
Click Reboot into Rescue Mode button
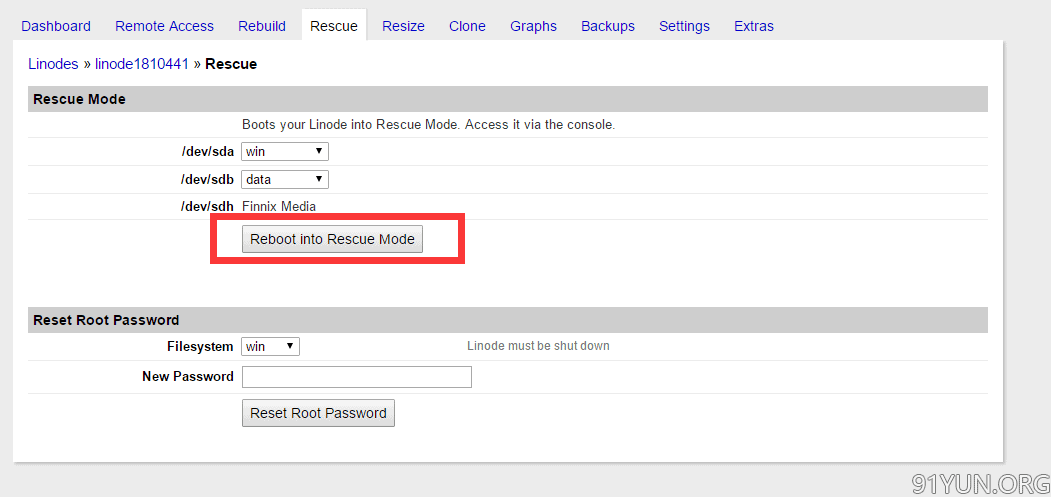[332, 239]
